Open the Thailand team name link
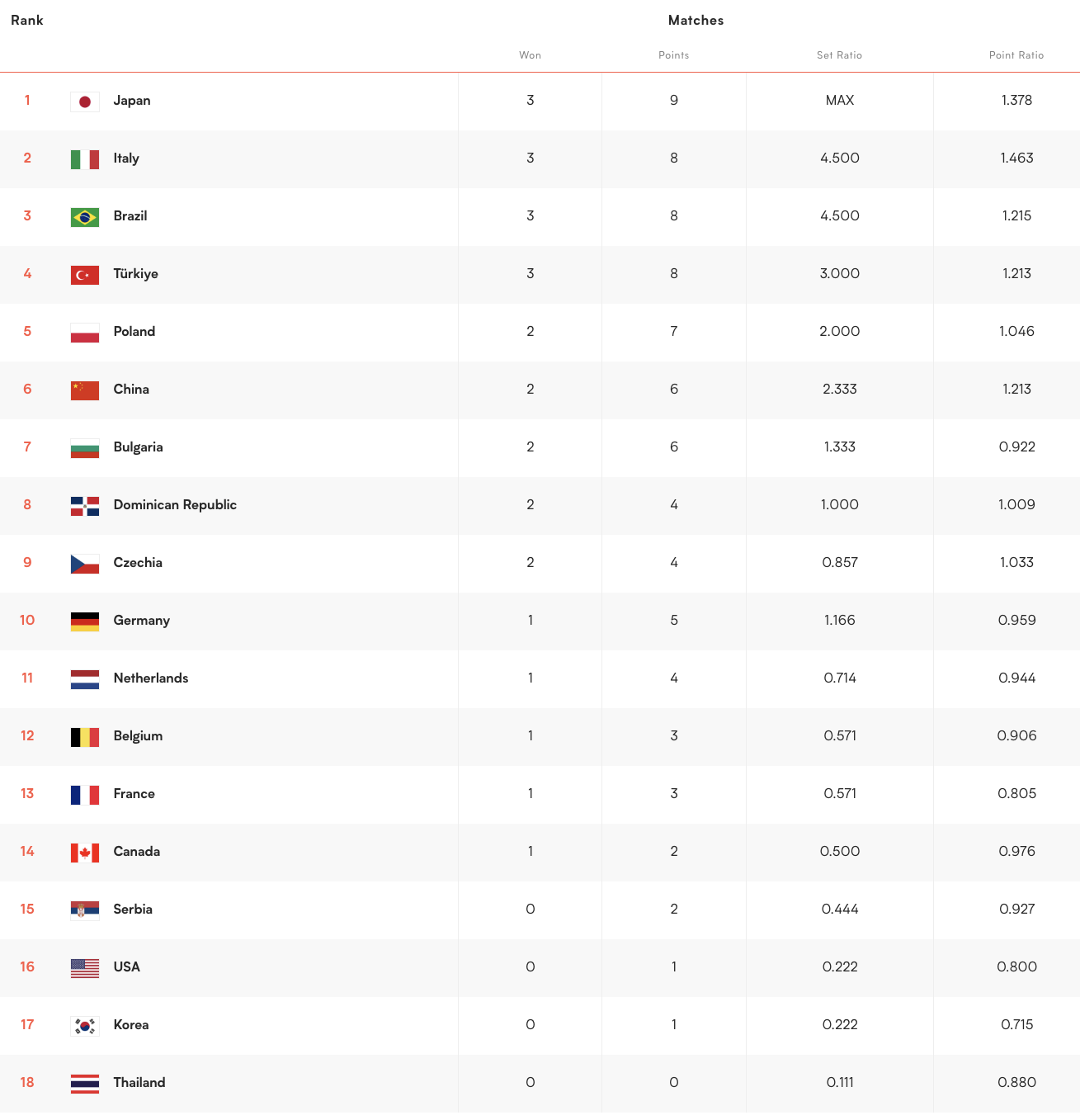 [x=139, y=1083]
